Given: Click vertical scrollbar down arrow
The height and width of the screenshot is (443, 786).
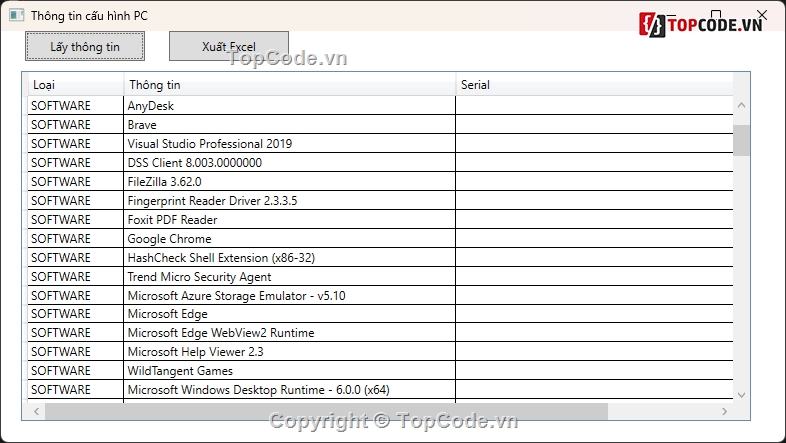Looking at the screenshot, I should coord(741,395).
